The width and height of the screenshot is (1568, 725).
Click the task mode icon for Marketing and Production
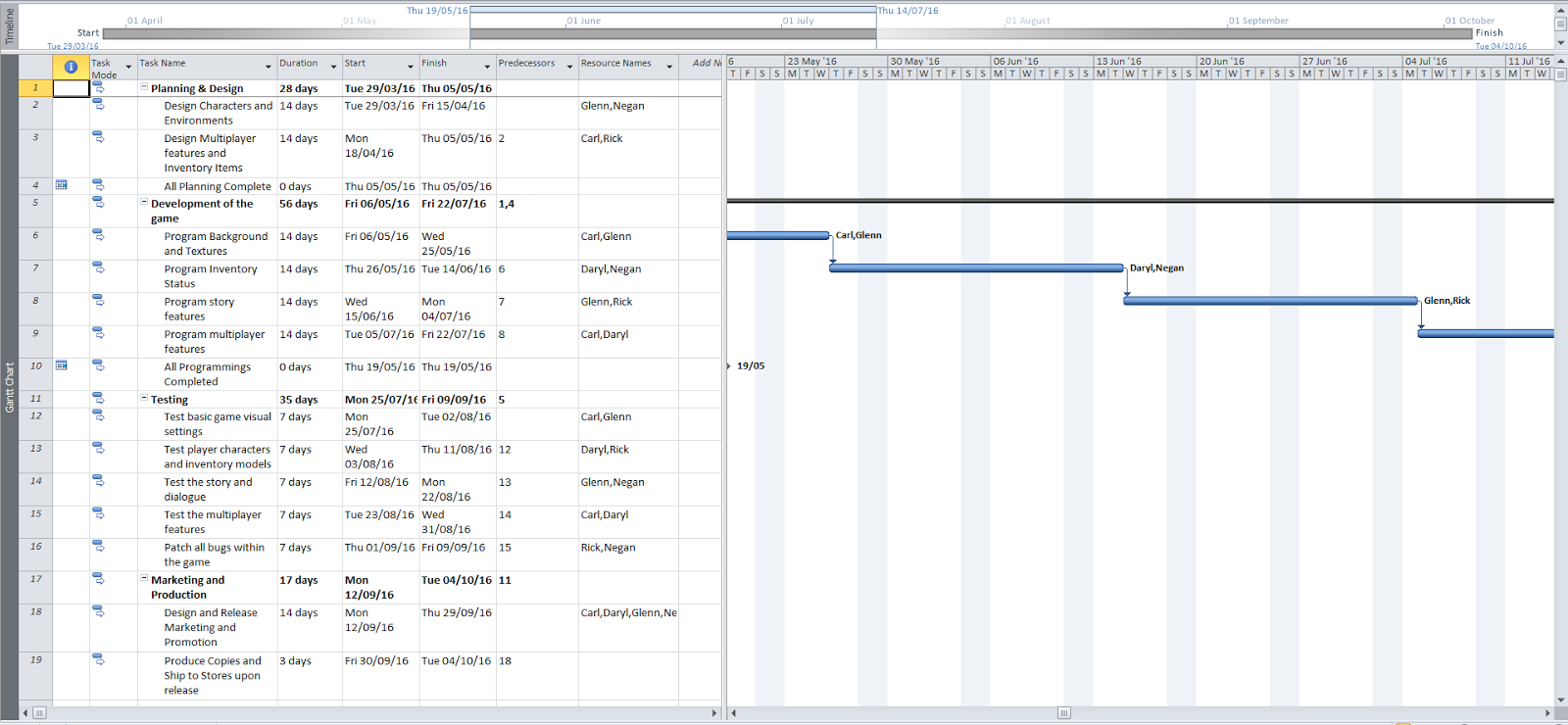point(98,579)
